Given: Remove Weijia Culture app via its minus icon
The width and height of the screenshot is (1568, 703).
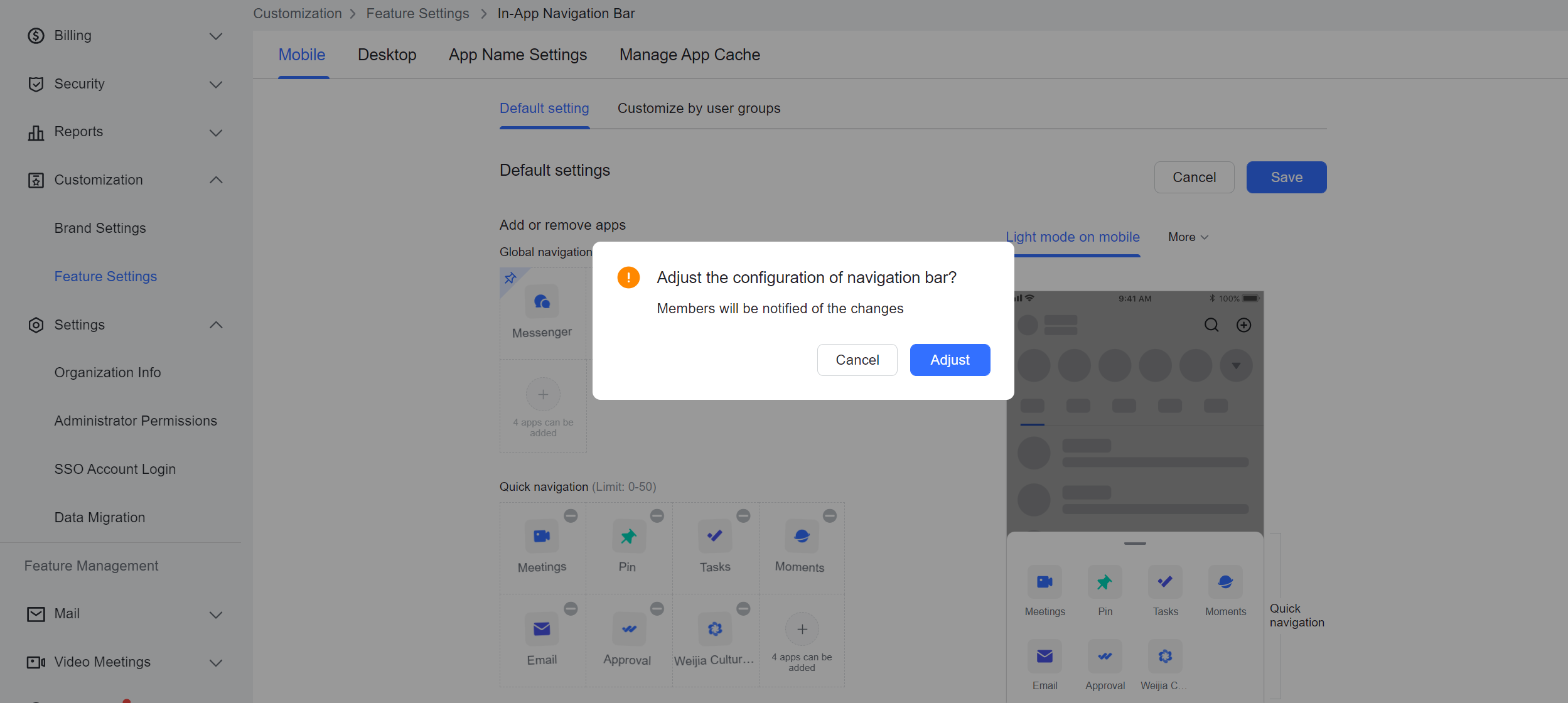Looking at the screenshot, I should pyautogui.click(x=743, y=609).
